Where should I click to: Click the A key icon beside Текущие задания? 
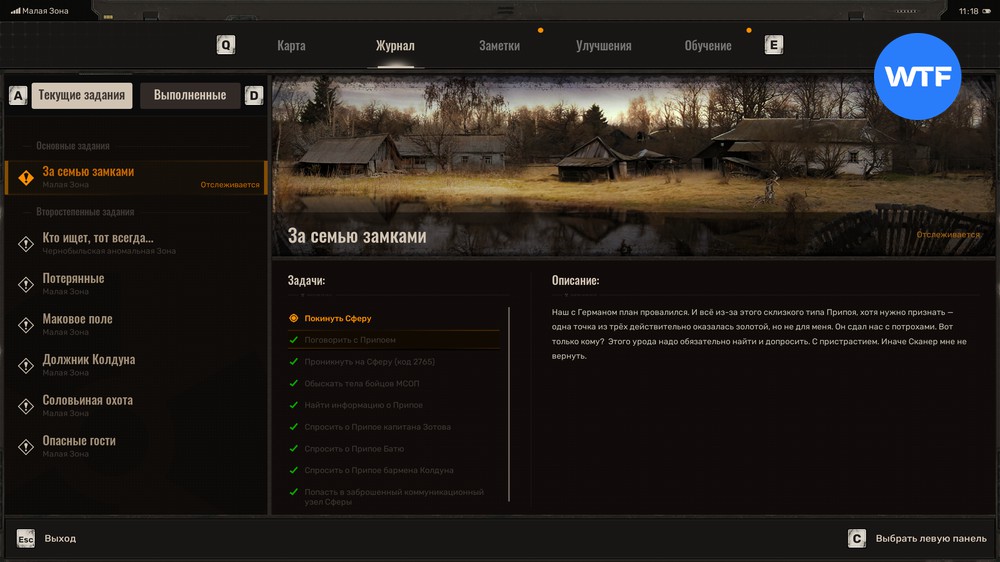[x=17, y=96]
